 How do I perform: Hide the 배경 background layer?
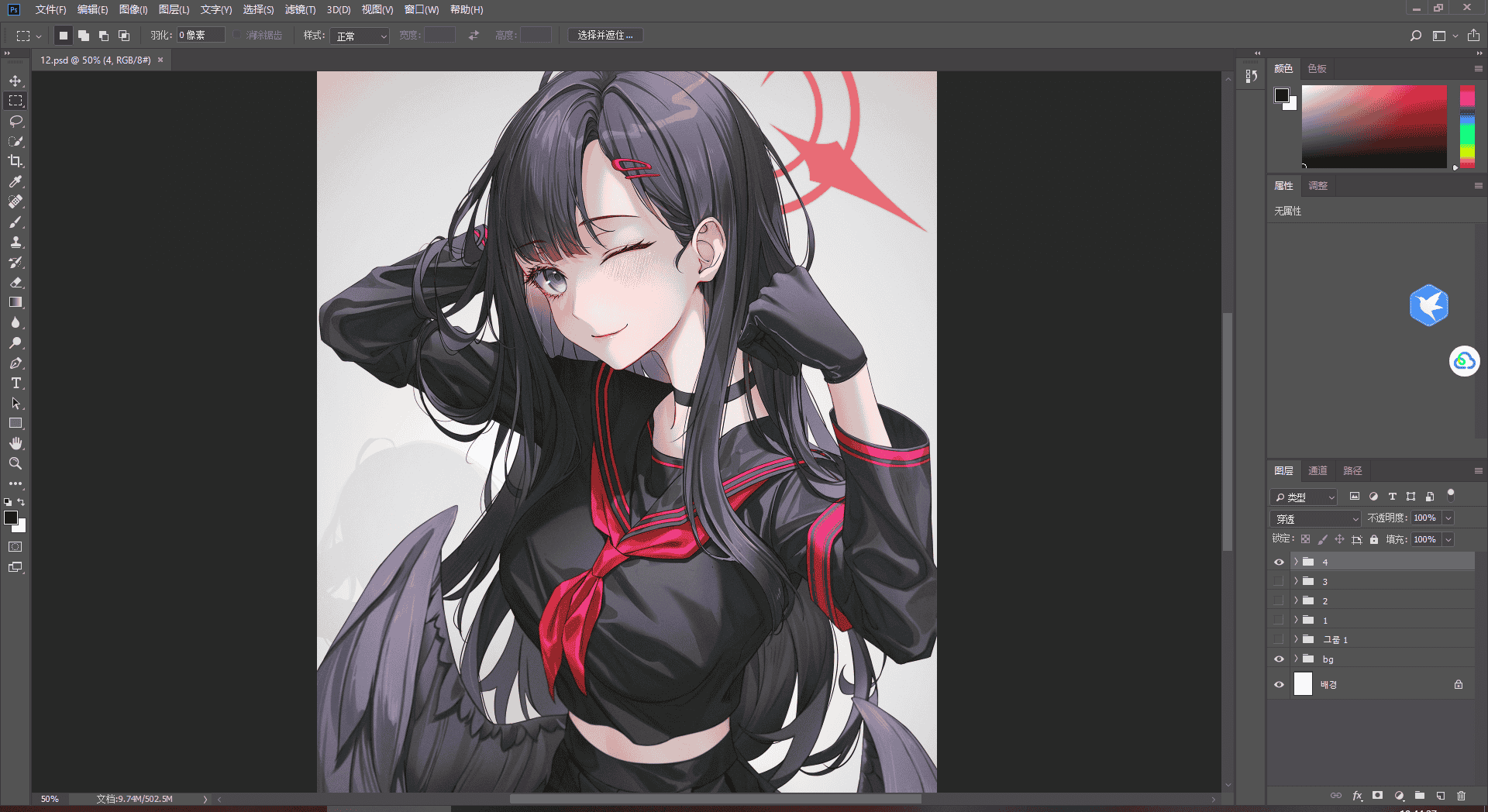(1279, 684)
